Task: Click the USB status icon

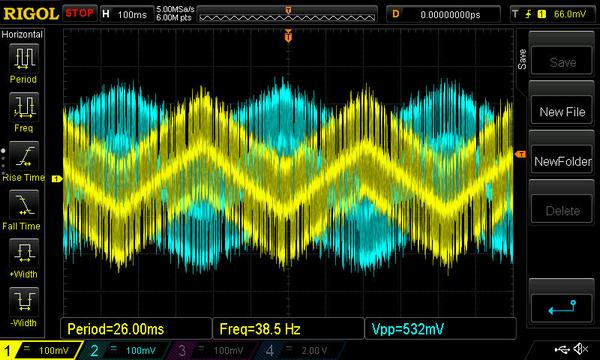Action: pos(562,349)
